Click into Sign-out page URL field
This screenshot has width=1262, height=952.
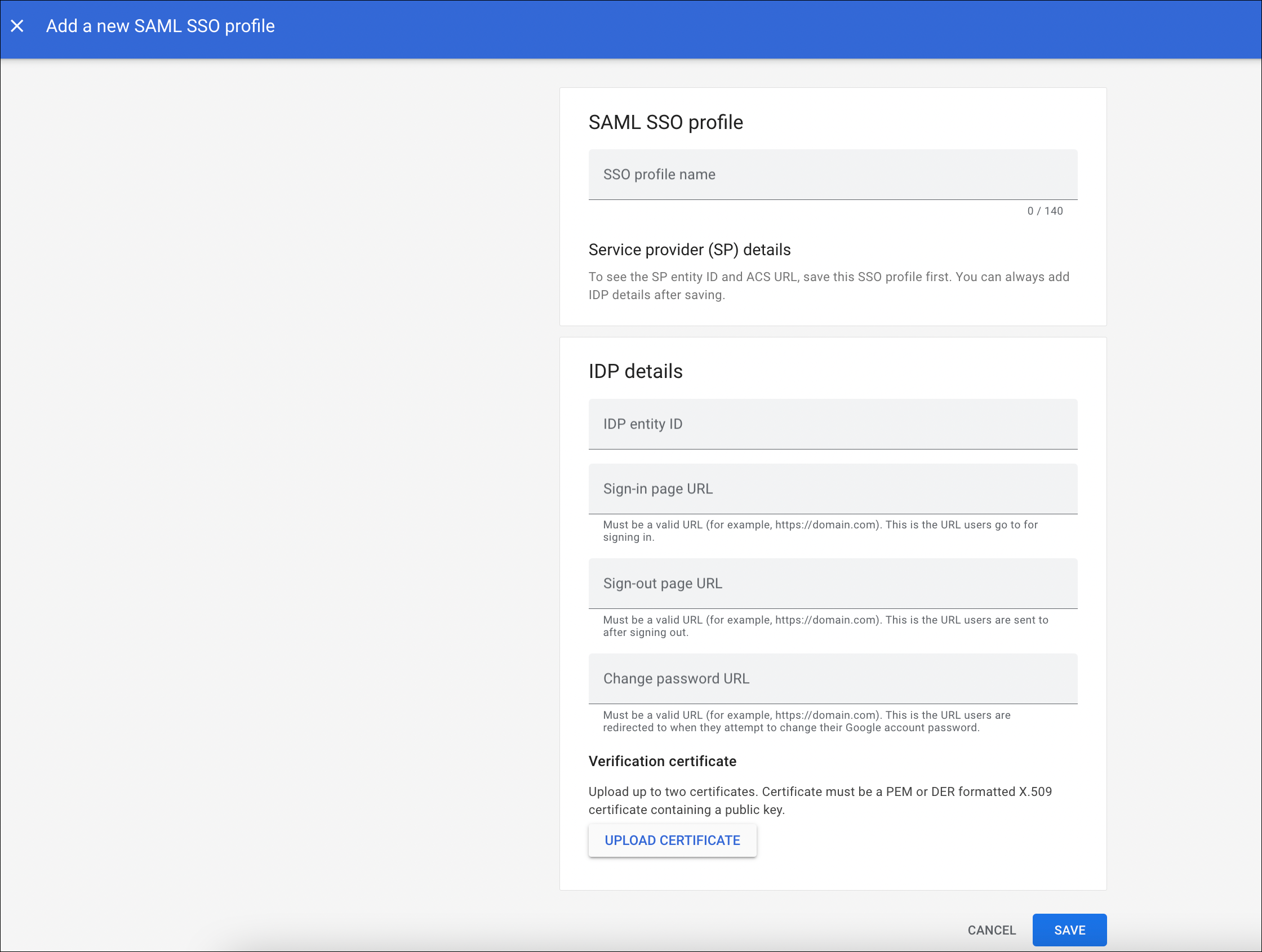tap(832, 584)
